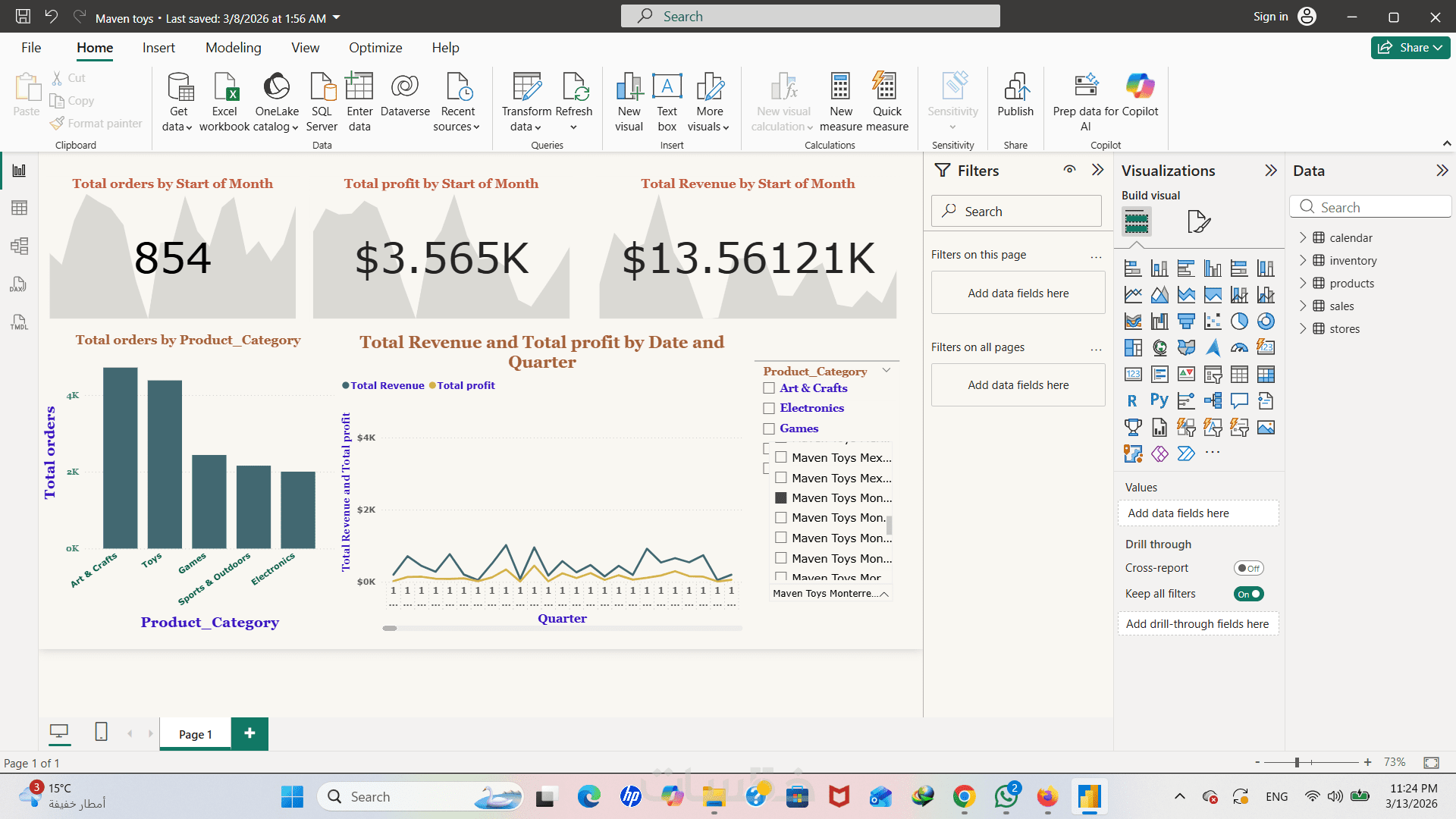
Task: Click the Publish icon in ribbon
Action: coord(1015,88)
